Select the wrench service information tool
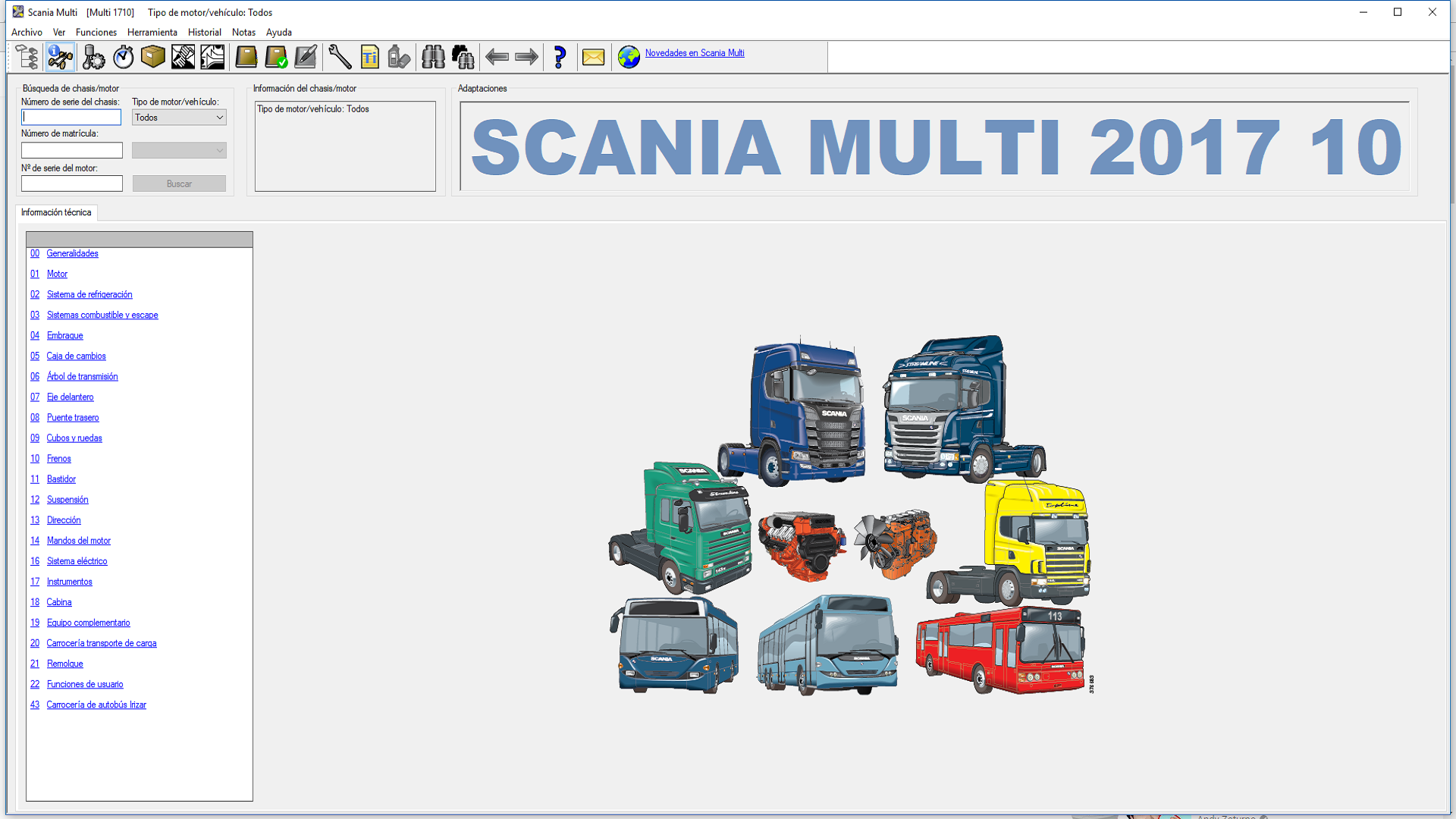Viewport: 1456px width, 819px height. point(339,57)
